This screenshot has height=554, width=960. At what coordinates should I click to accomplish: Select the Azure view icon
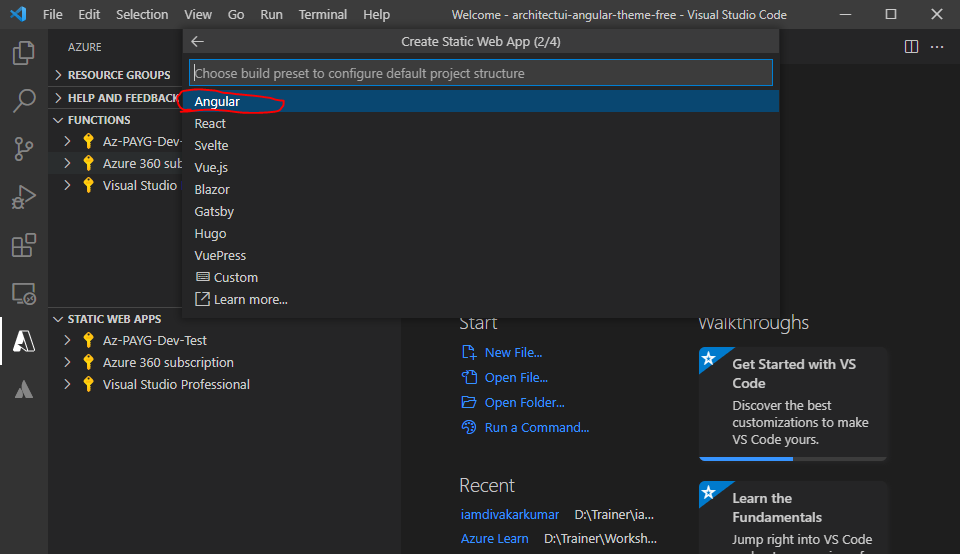point(23,341)
